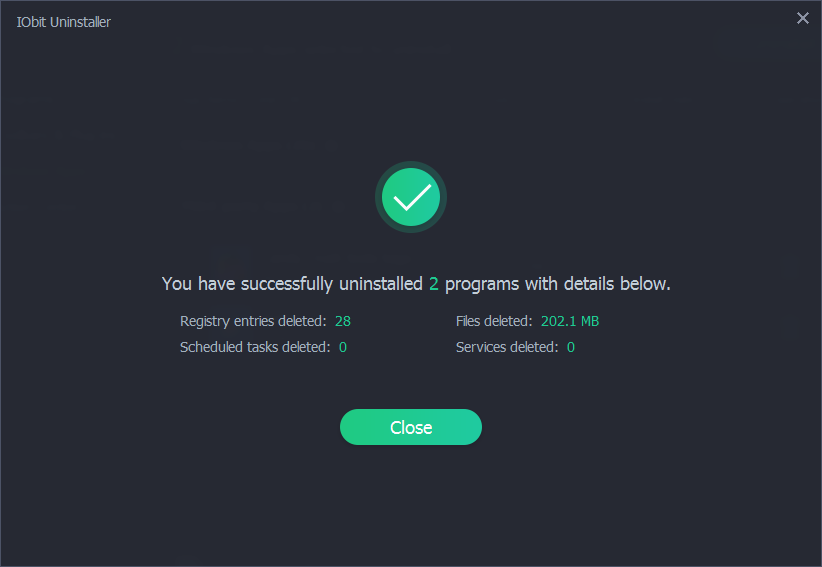Click the Scheduled tasks deleted label
This screenshot has width=822, height=567.
click(x=255, y=347)
